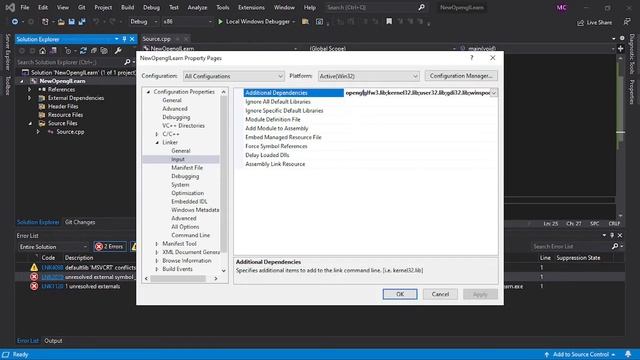Click the Search Solution Explorer field
The height and width of the screenshot is (360, 640).
point(69,62)
